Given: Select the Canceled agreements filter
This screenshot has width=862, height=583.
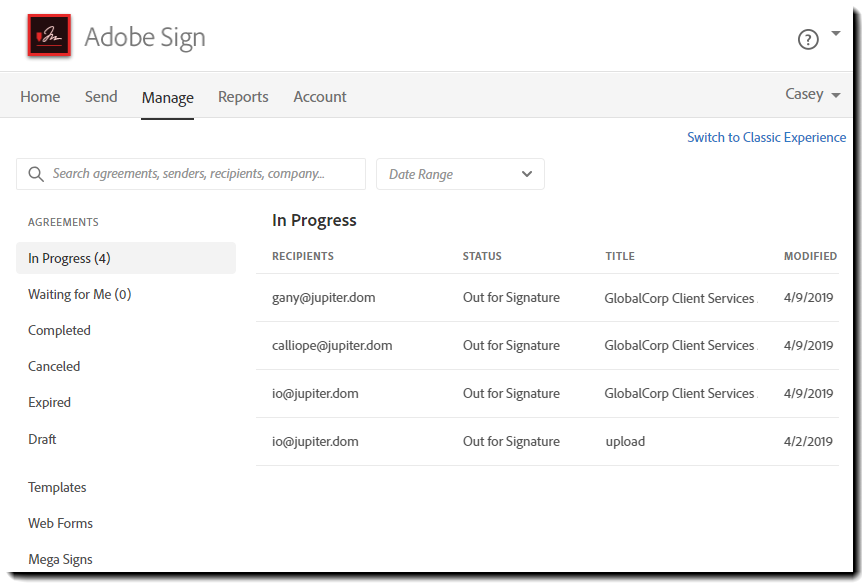Looking at the screenshot, I should [x=54, y=366].
